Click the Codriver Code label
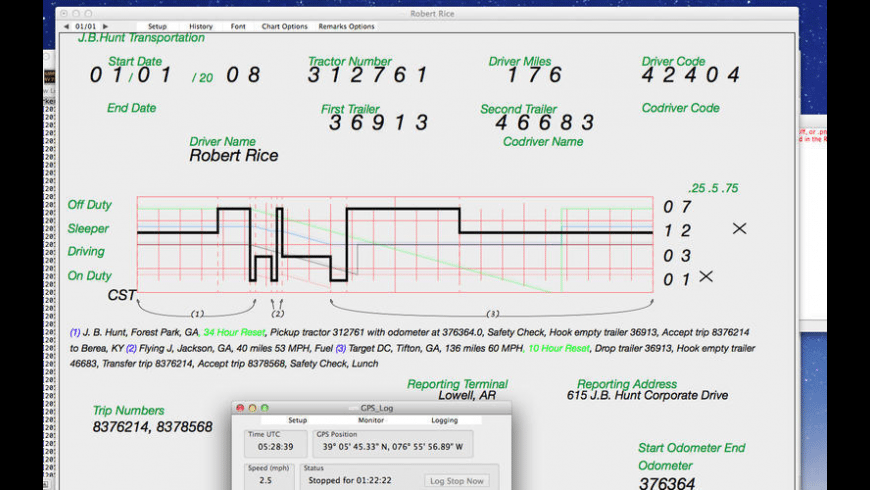 680,108
